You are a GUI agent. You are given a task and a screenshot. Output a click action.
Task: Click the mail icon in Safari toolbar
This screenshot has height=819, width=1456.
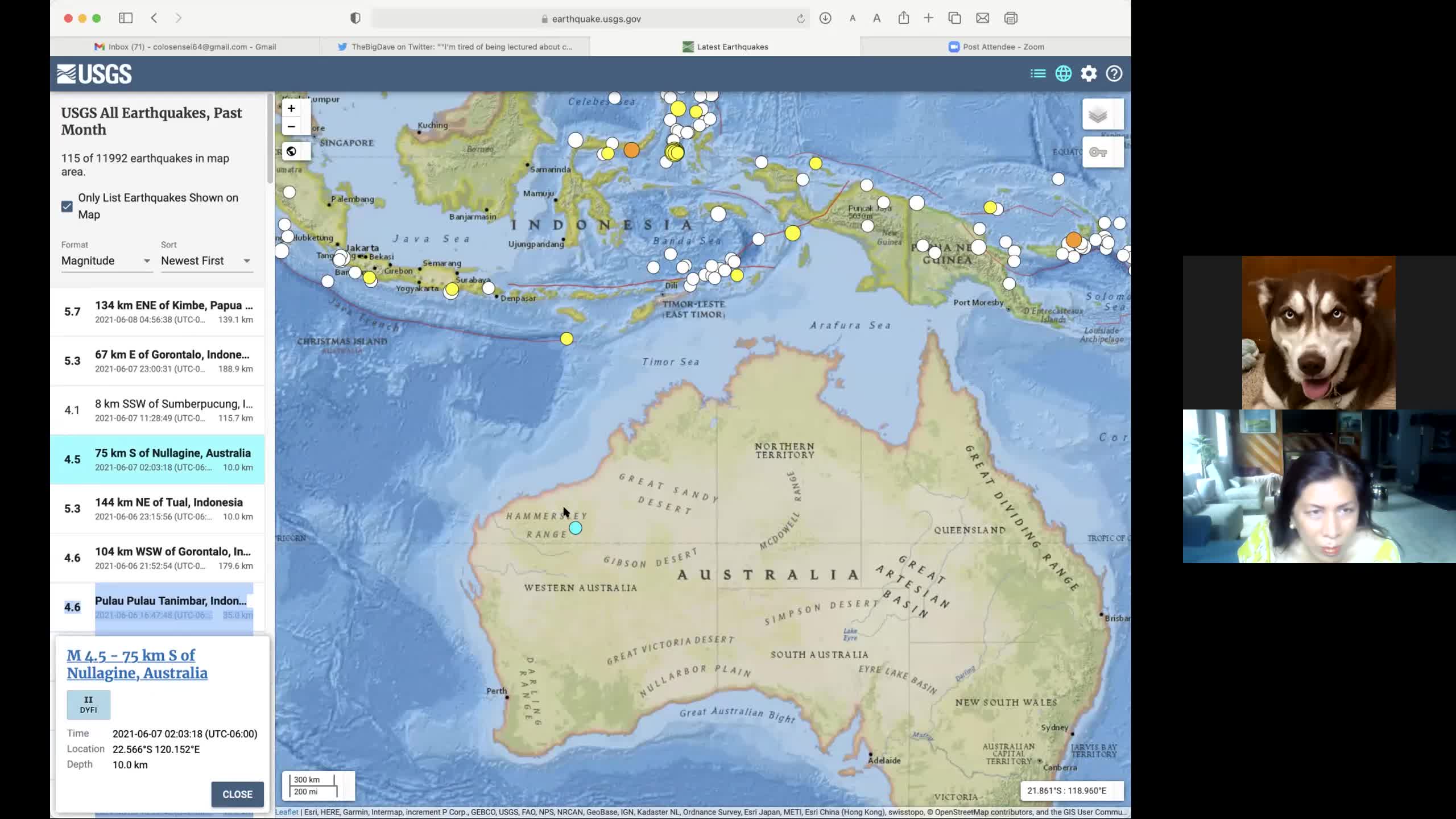click(x=983, y=18)
